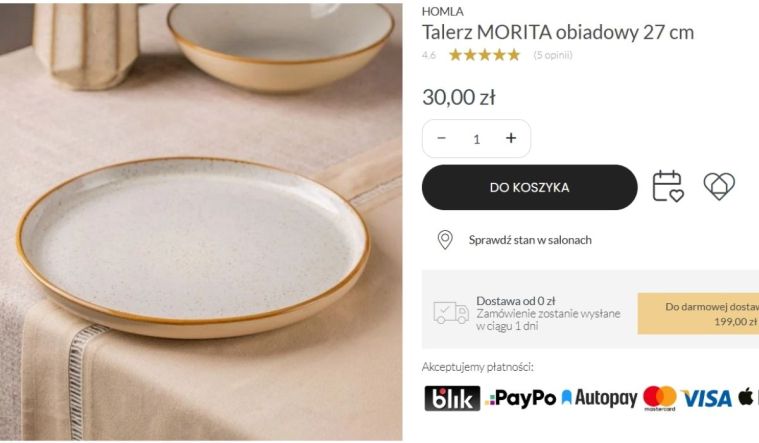The image size is (759, 443).
Task: Select the VISA payment logo
Action: point(707,398)
